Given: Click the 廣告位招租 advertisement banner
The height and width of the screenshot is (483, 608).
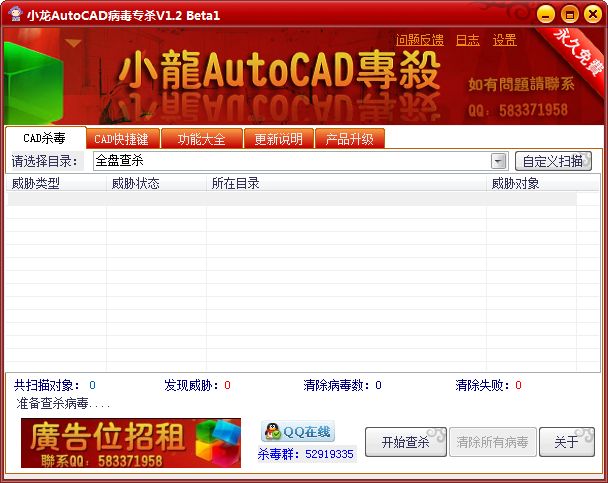Looking at the screenshot, I should [x=131, y=443].
